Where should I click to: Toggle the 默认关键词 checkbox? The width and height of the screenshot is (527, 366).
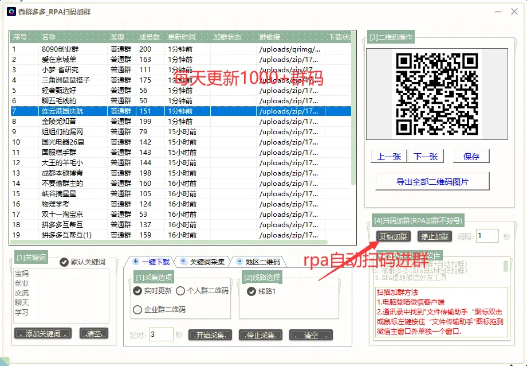[64, 262]
